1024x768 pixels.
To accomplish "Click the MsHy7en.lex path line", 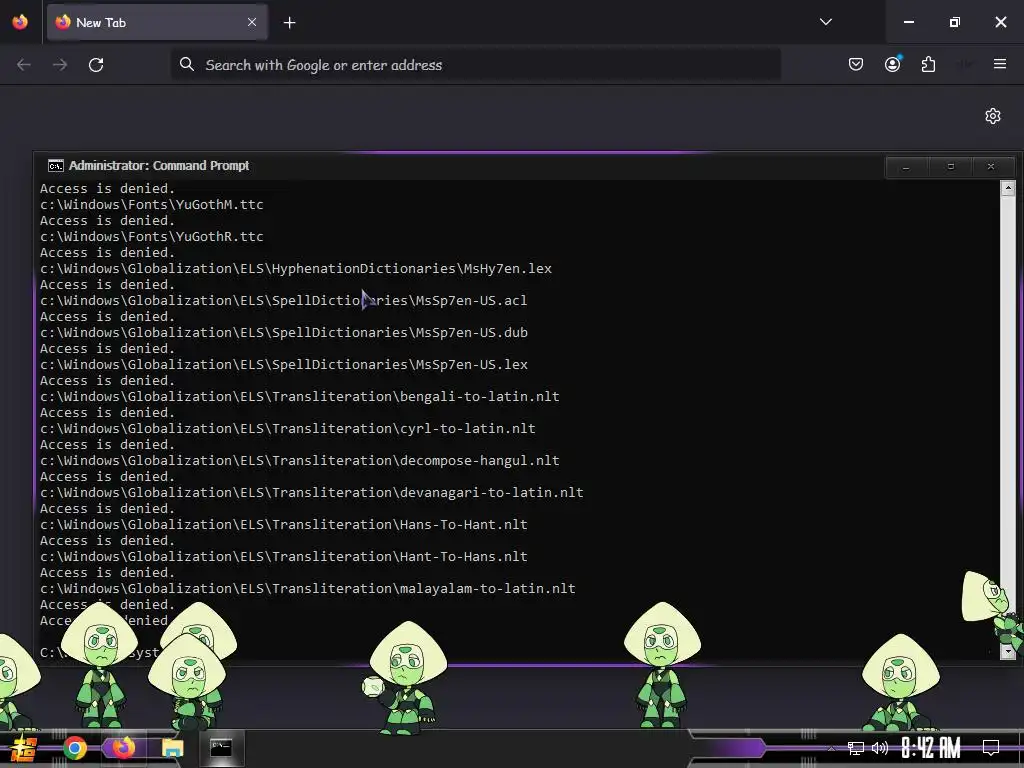I will (x=296, y=268).
